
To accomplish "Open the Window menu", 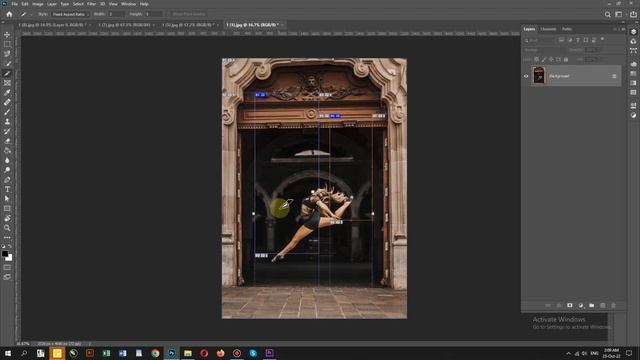I will click(128, 4).
